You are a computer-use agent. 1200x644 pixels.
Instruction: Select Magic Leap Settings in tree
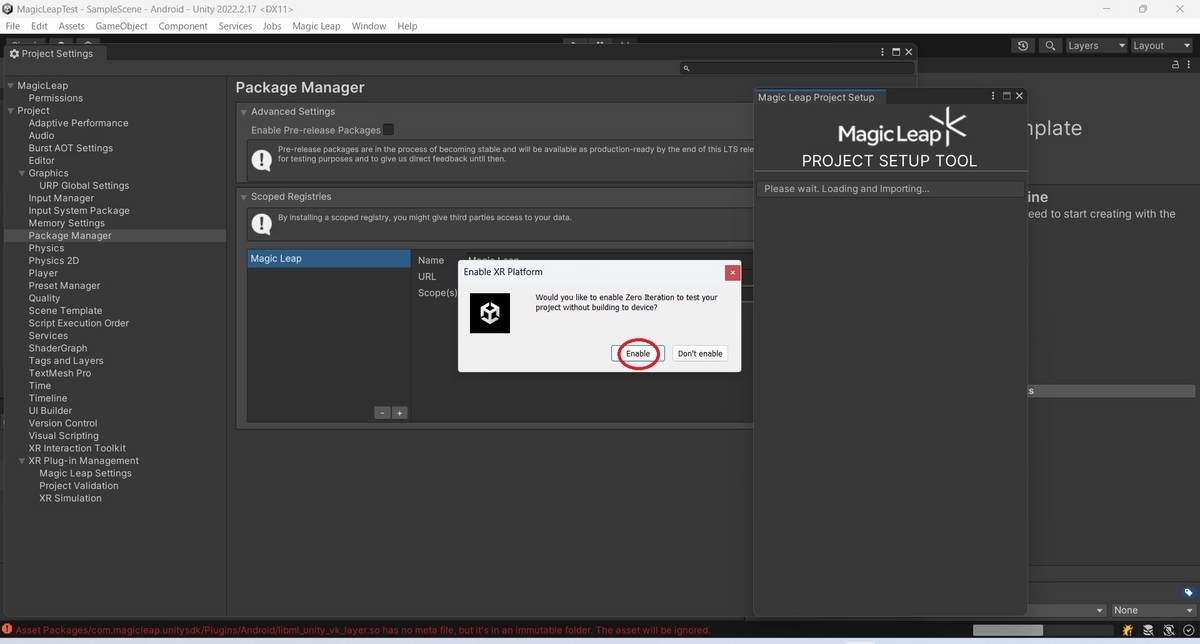click(85, 473)
